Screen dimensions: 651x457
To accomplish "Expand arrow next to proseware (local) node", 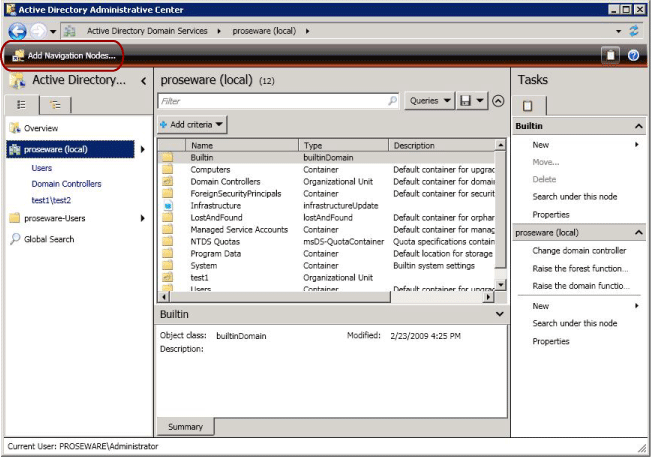I will click(x=143, y=149).
